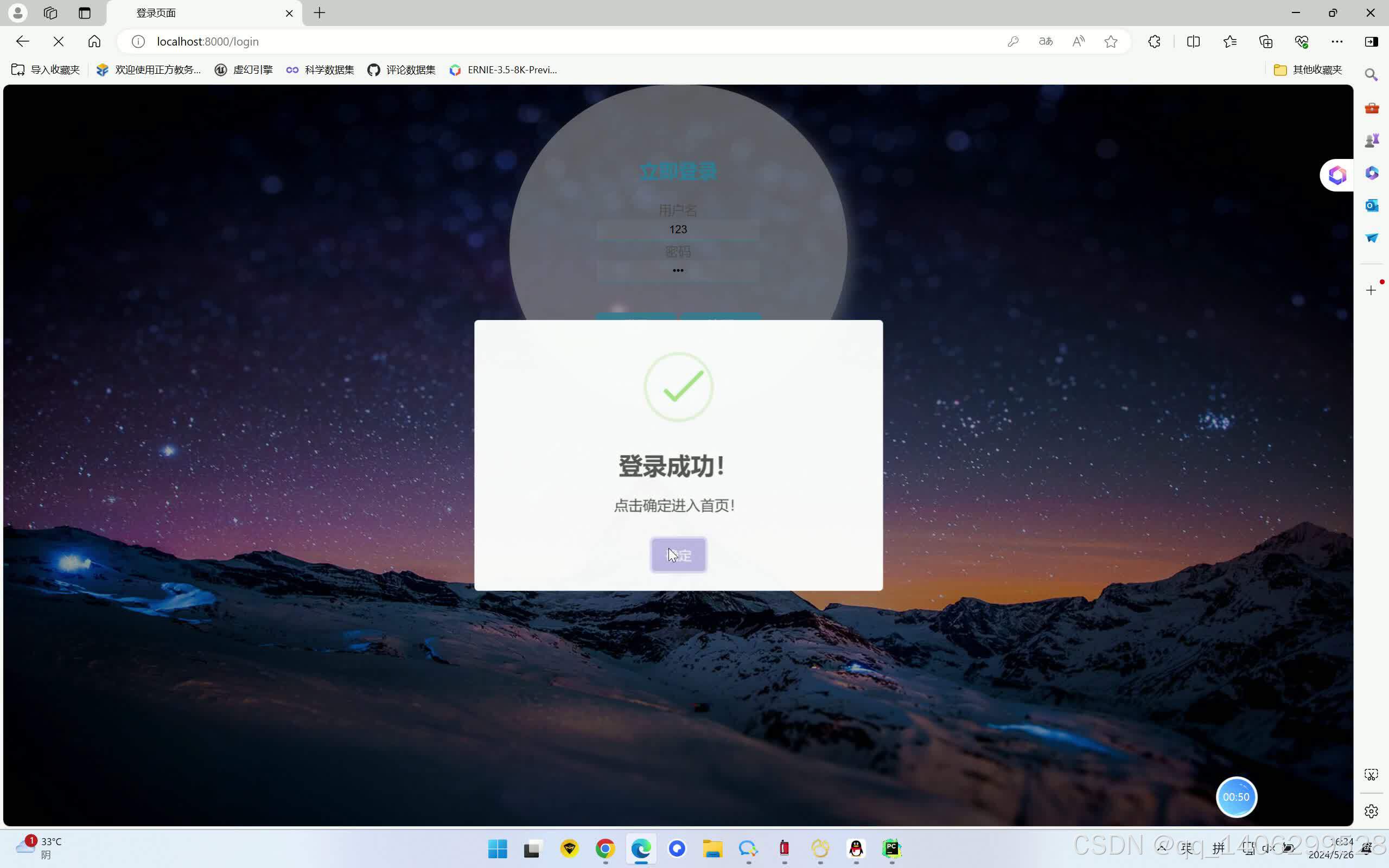Go back using the browser back arrow
The height and width of the screenshot is (868, 1389).
(x=22, y=41)
